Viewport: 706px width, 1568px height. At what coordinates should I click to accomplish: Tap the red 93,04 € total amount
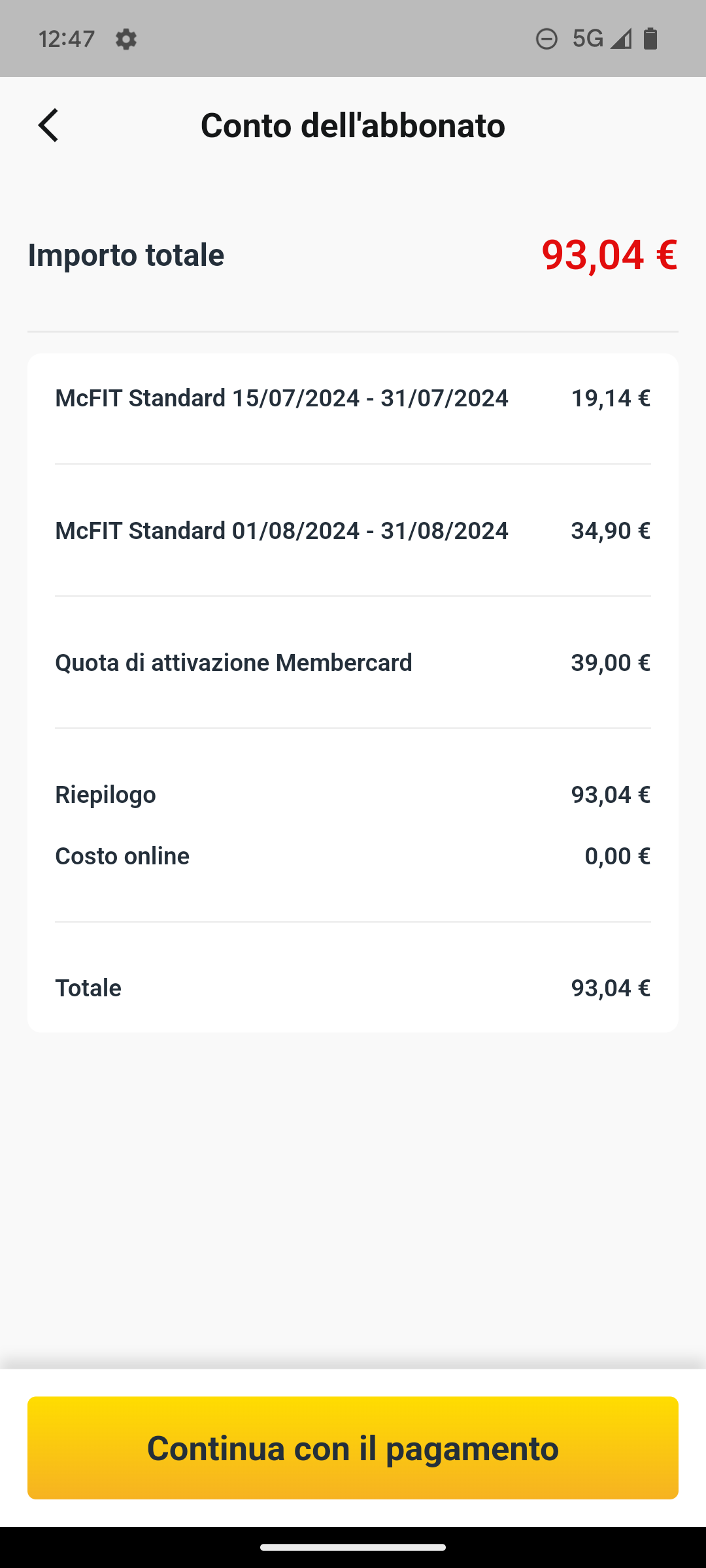[x=609, y=255]
